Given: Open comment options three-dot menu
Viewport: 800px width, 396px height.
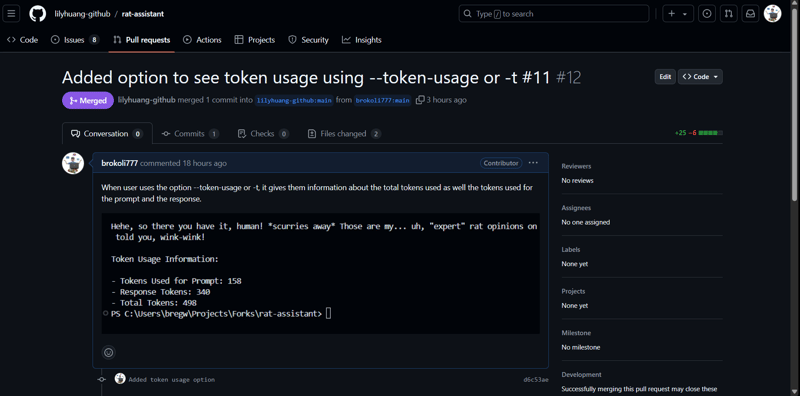Looking at the screenshot, I should tap(533, 163).
